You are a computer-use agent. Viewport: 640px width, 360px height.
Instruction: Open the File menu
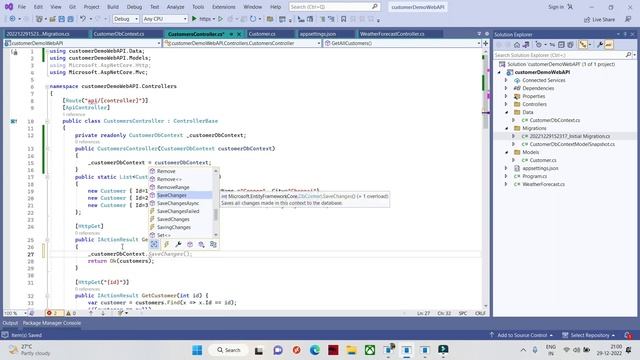tap(22, 7)
